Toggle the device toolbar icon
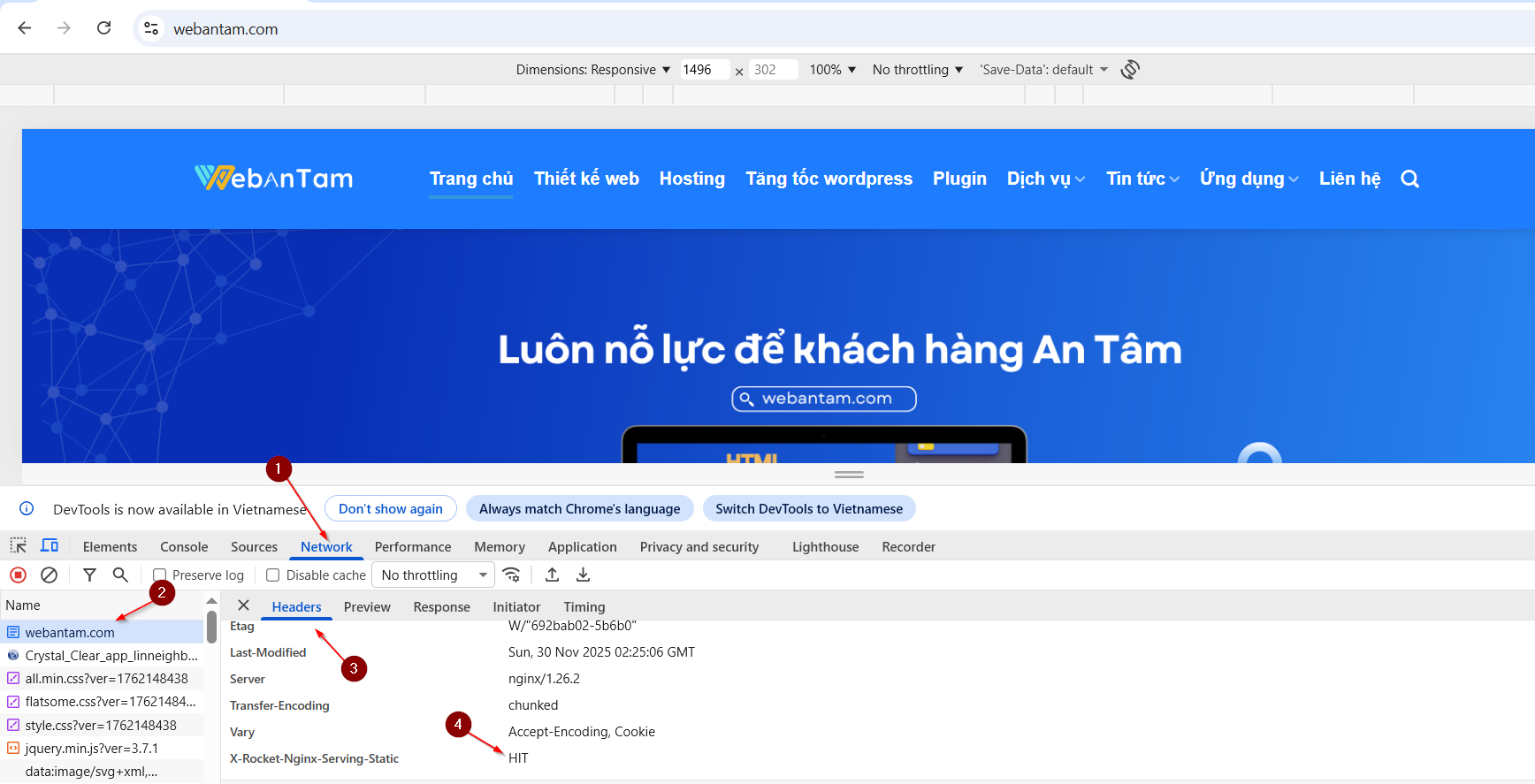Image resolution: width=1535 pixels, height=784 pixels. tap(50, 546)
